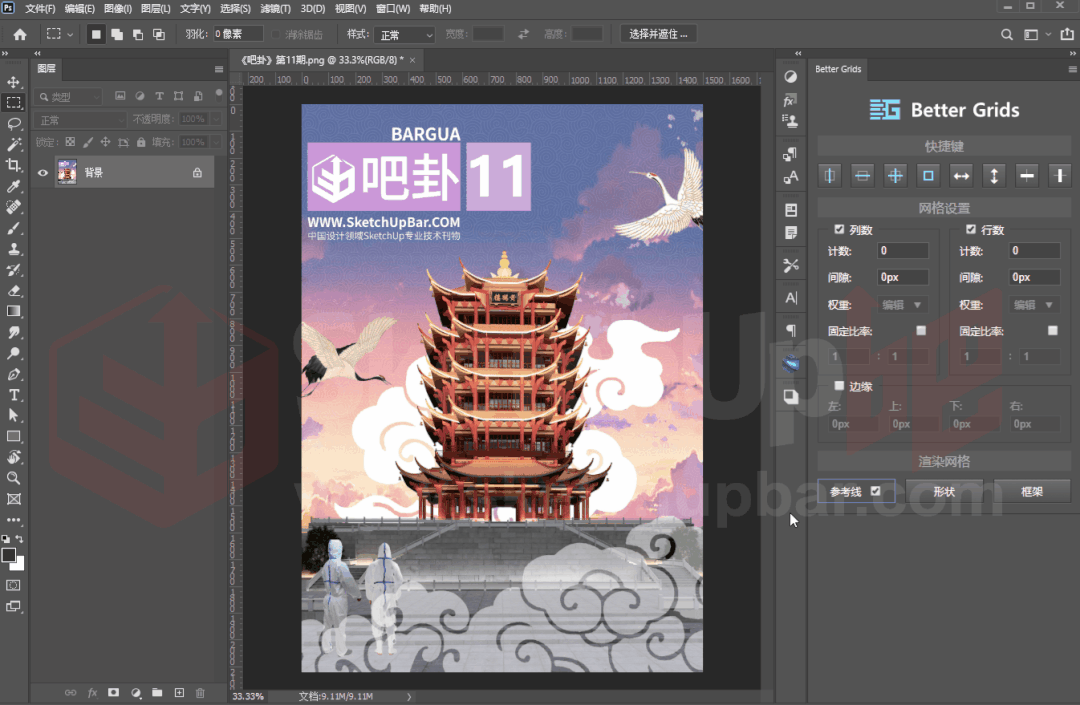Image resolution: width=1080 pixels, height=705 pixels.
Task: Select the Eraser tool
Action: [x=14, y=291]
